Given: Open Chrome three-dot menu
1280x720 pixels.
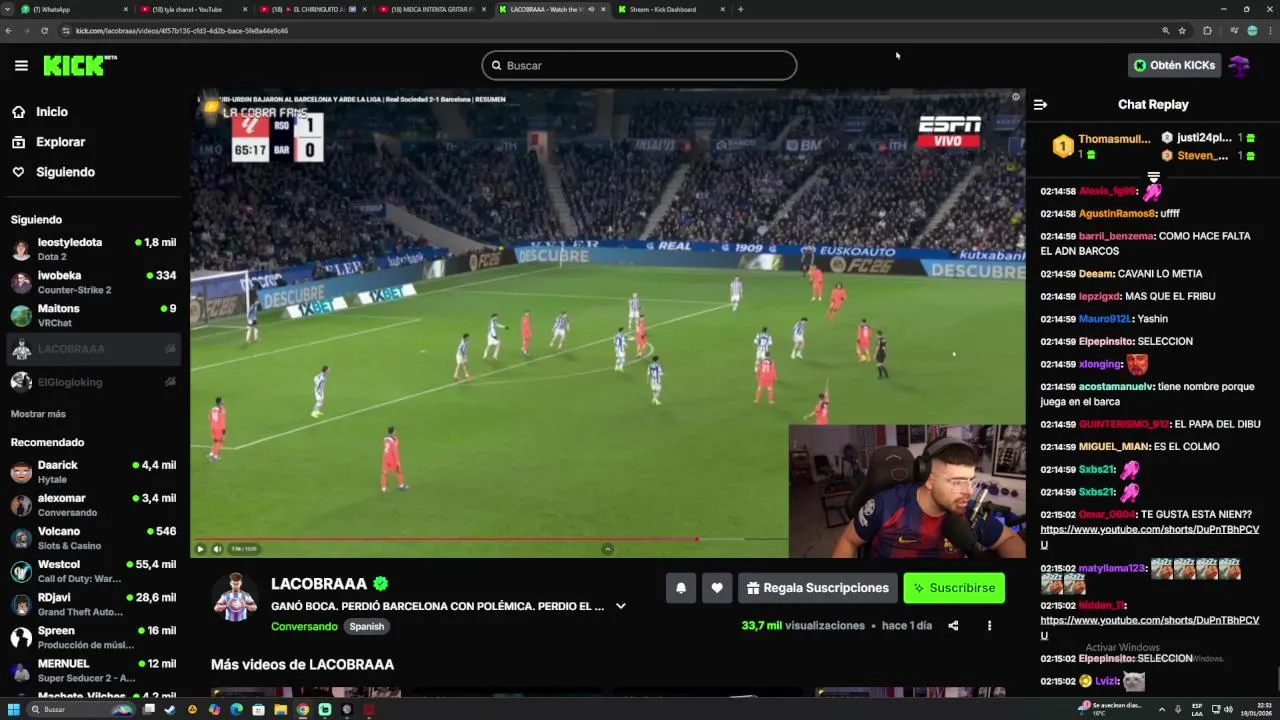Looking at the screenshot, I should click(1269, 31).
